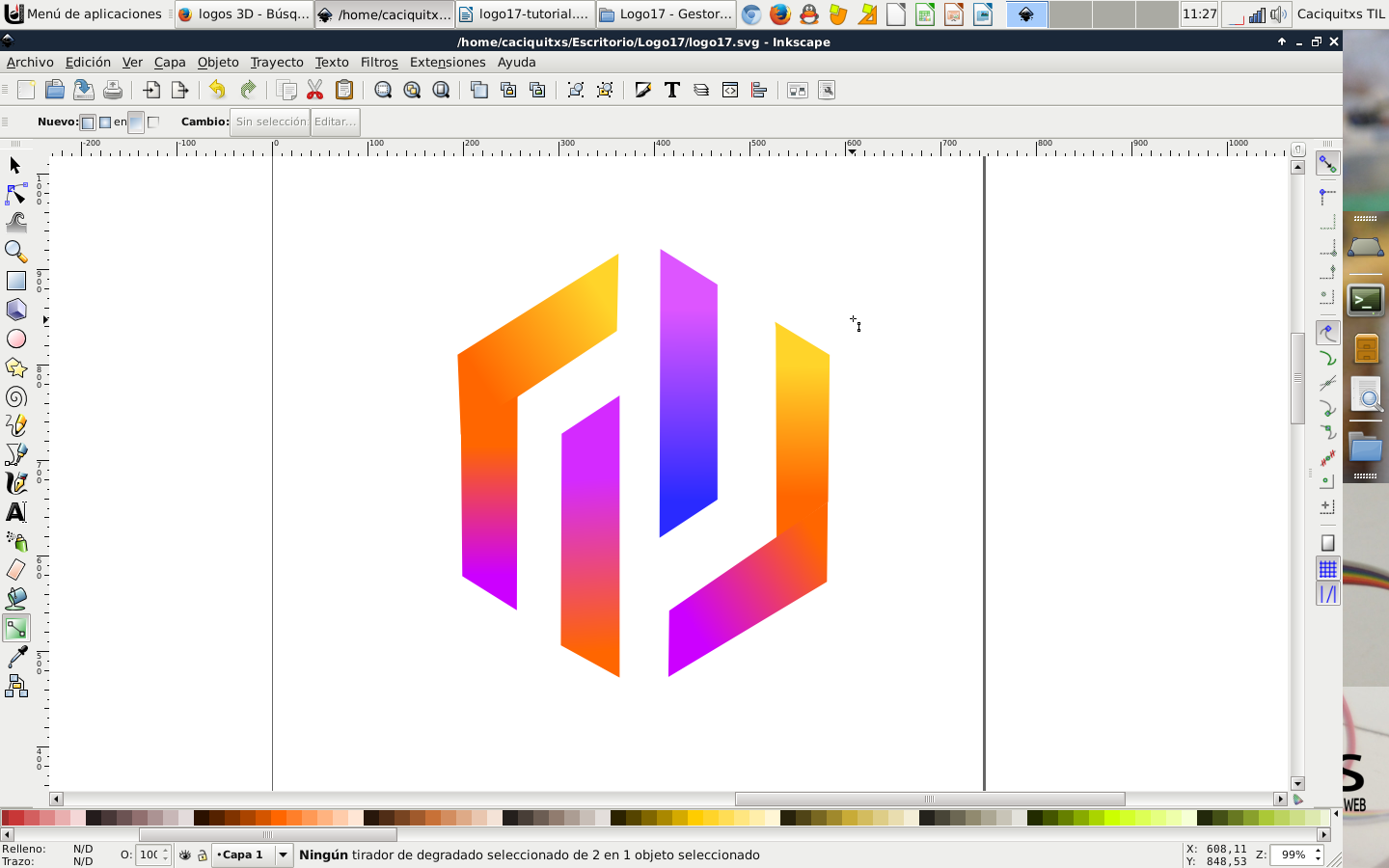Select the Pencil freehand tool
This screenshot has width=1389, height=868.
pos(15,425)
